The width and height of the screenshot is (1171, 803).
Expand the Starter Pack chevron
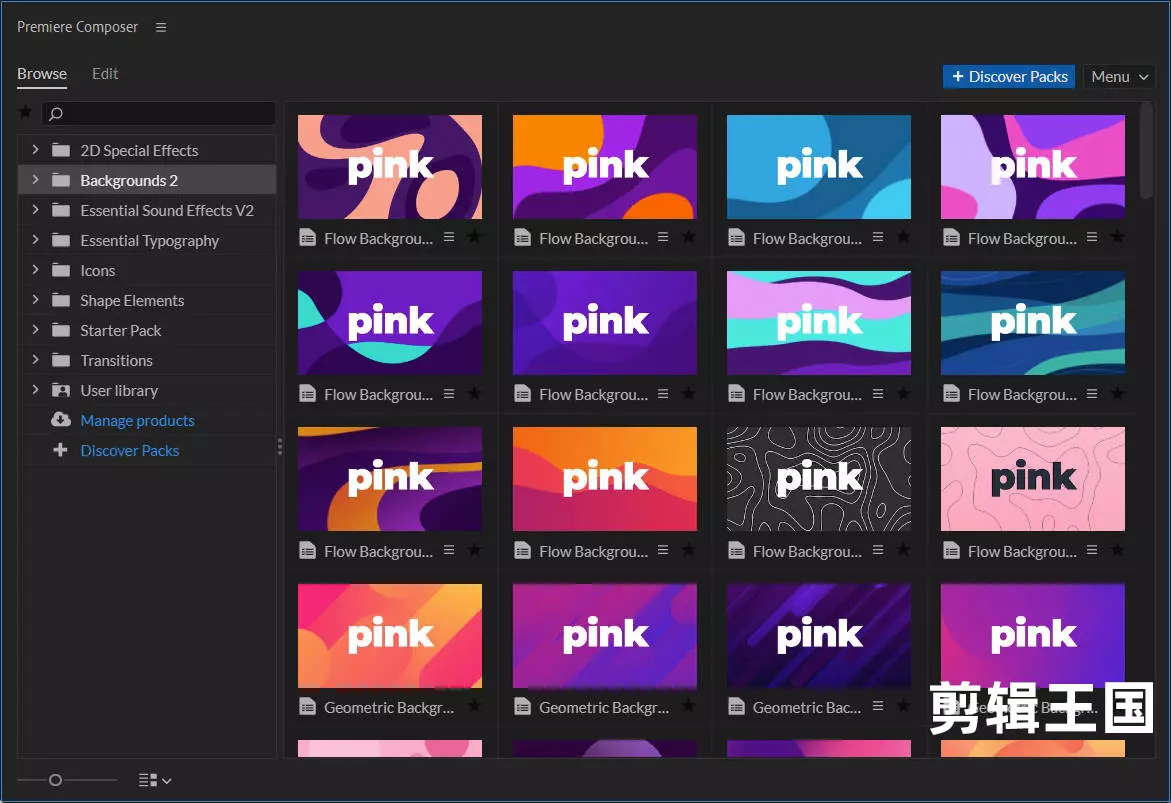pyautogui.click(x=35, y=329)
